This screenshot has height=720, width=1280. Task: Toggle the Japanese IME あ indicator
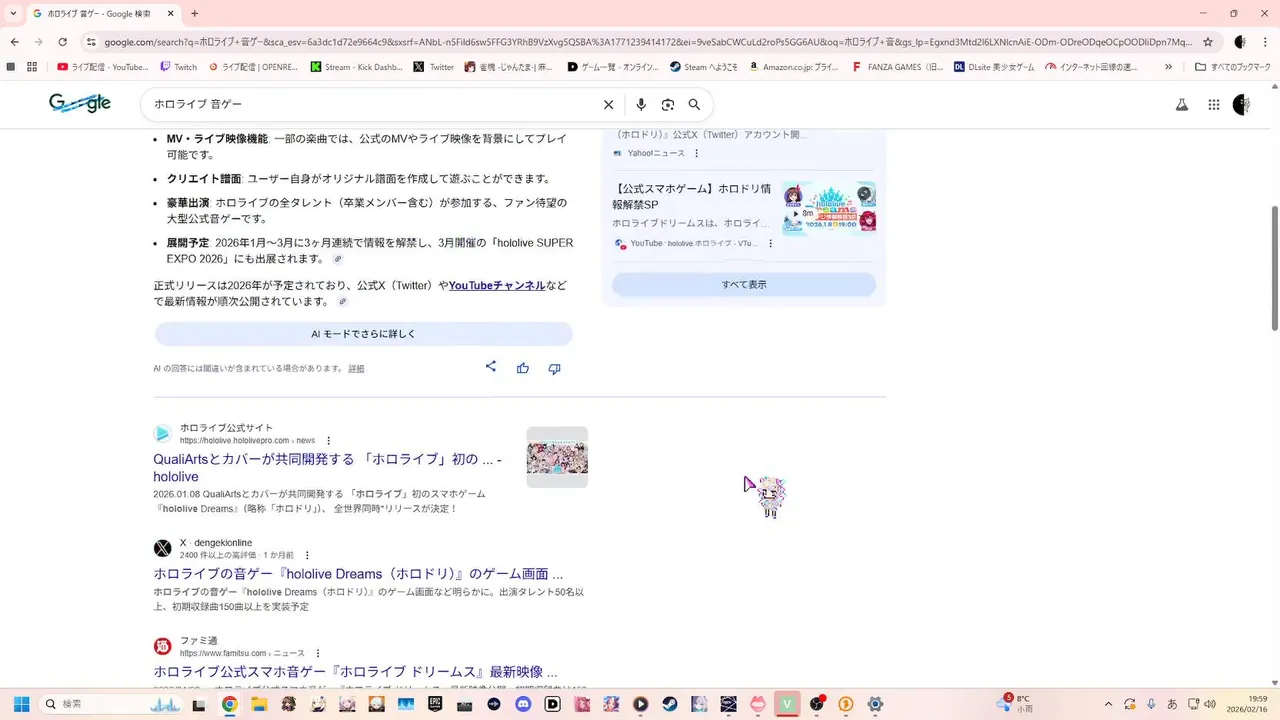click(1172, 704)
